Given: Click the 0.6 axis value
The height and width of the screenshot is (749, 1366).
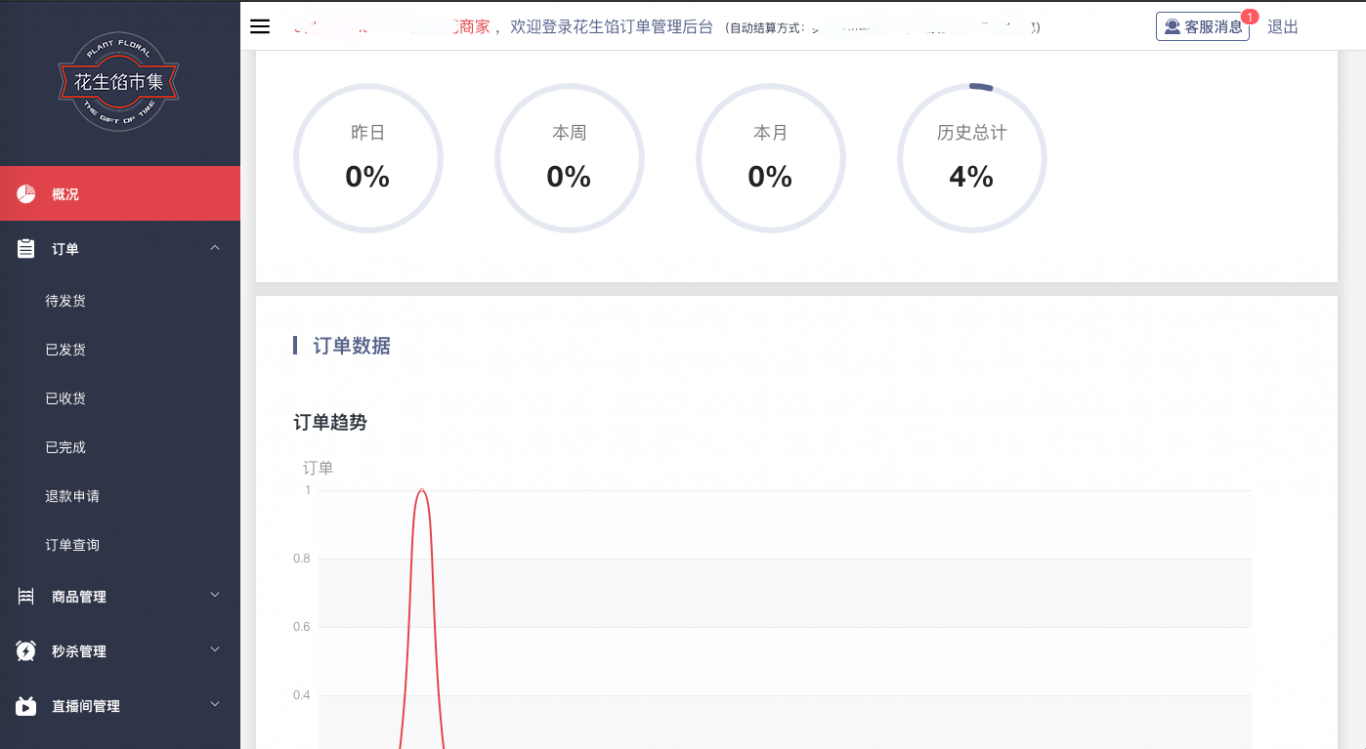Looking at the screenshot, I should point(301,627).
